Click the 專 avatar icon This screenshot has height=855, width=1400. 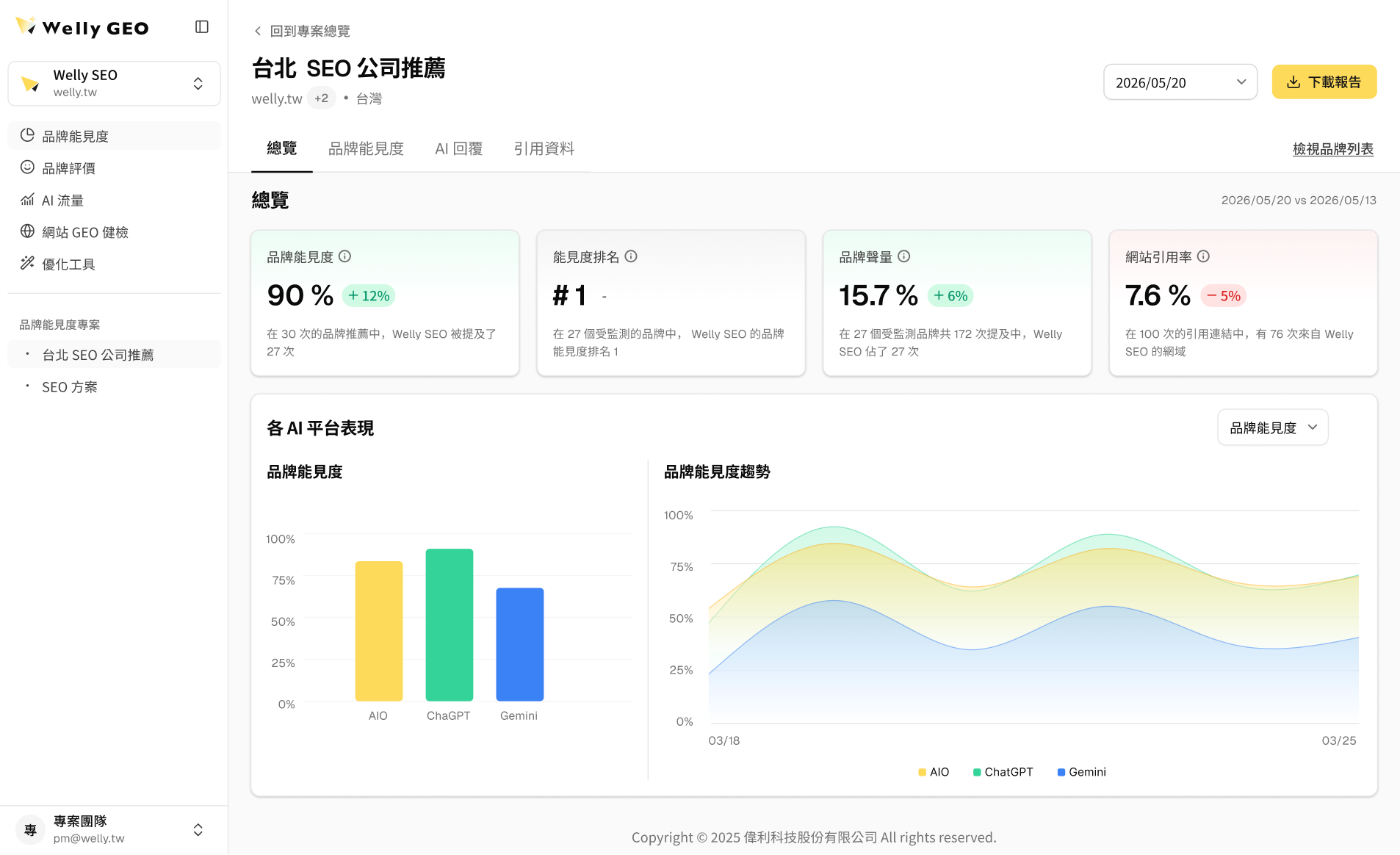(x=30, y=829)
